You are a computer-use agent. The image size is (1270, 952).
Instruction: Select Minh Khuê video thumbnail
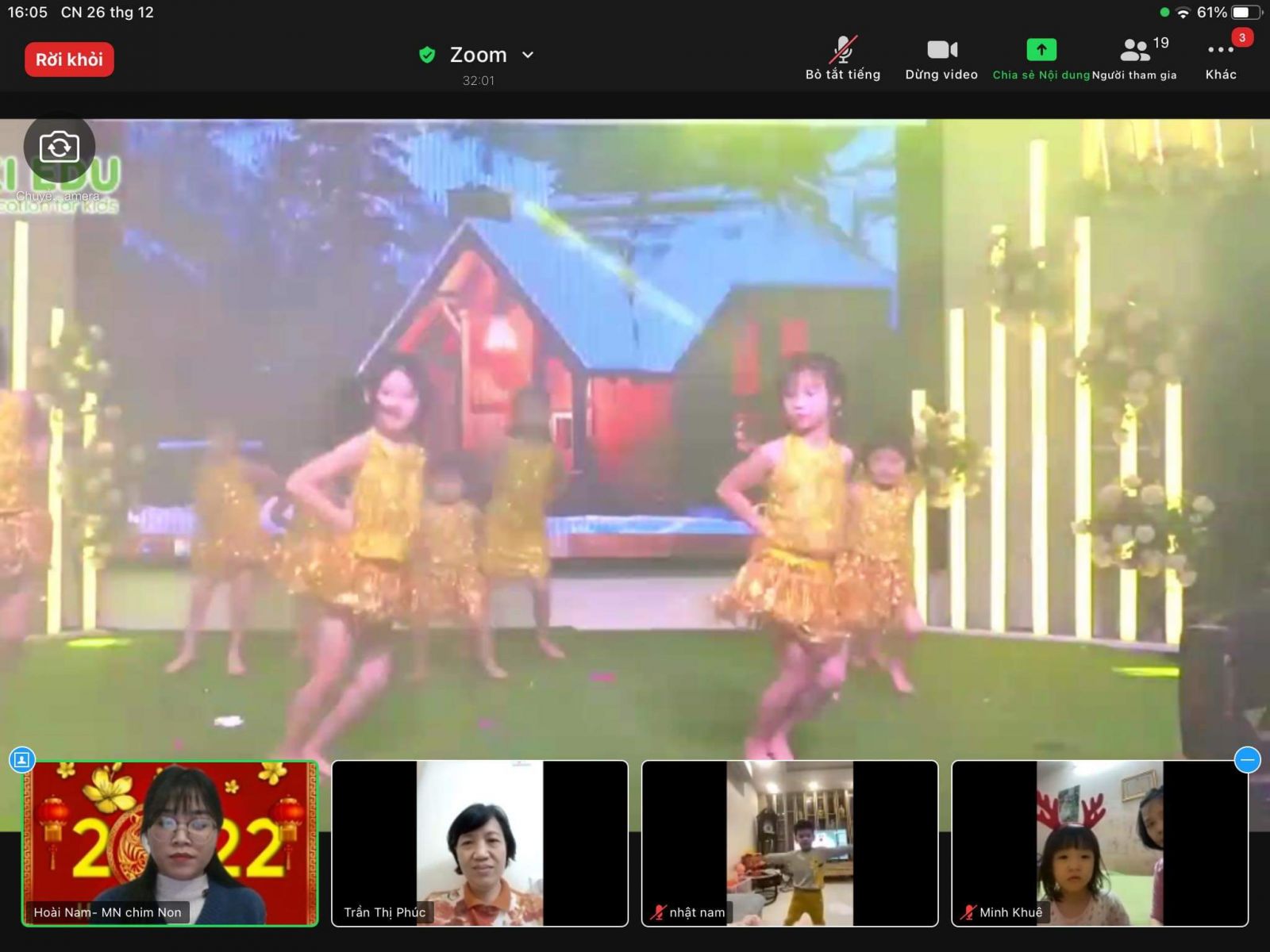(x=1099, y=843)
